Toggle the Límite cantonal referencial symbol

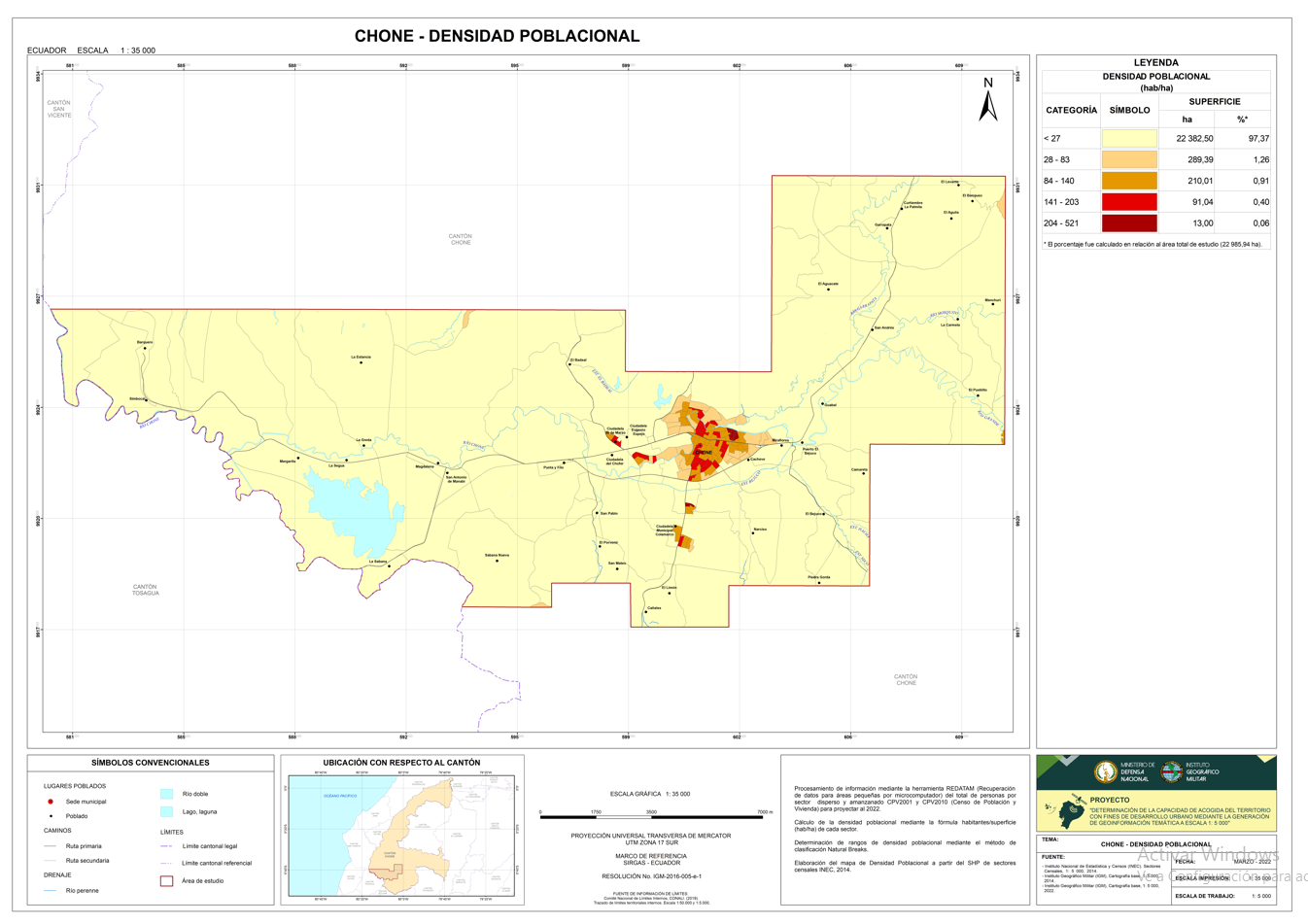point(166,863)
